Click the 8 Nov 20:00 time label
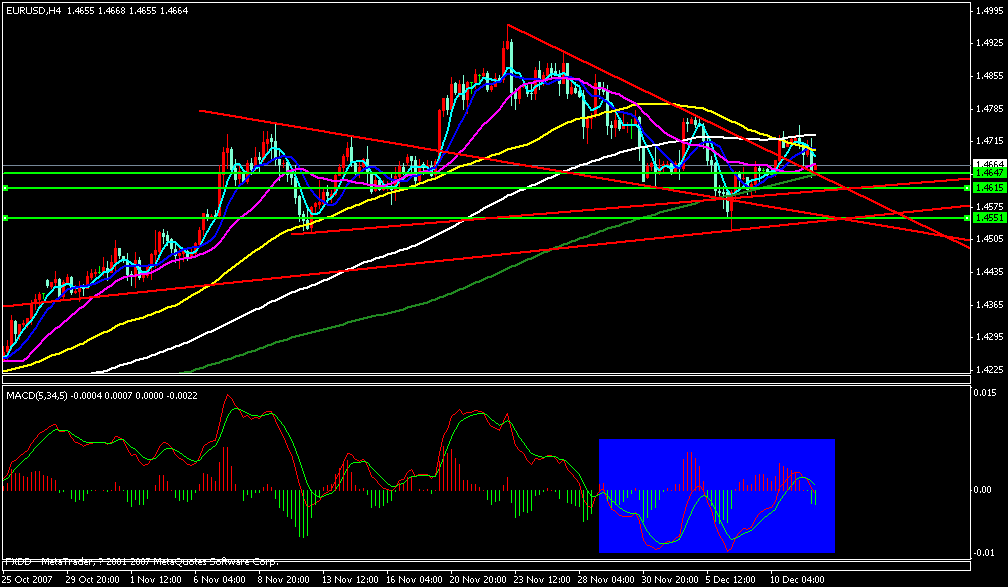 [282, 580]
